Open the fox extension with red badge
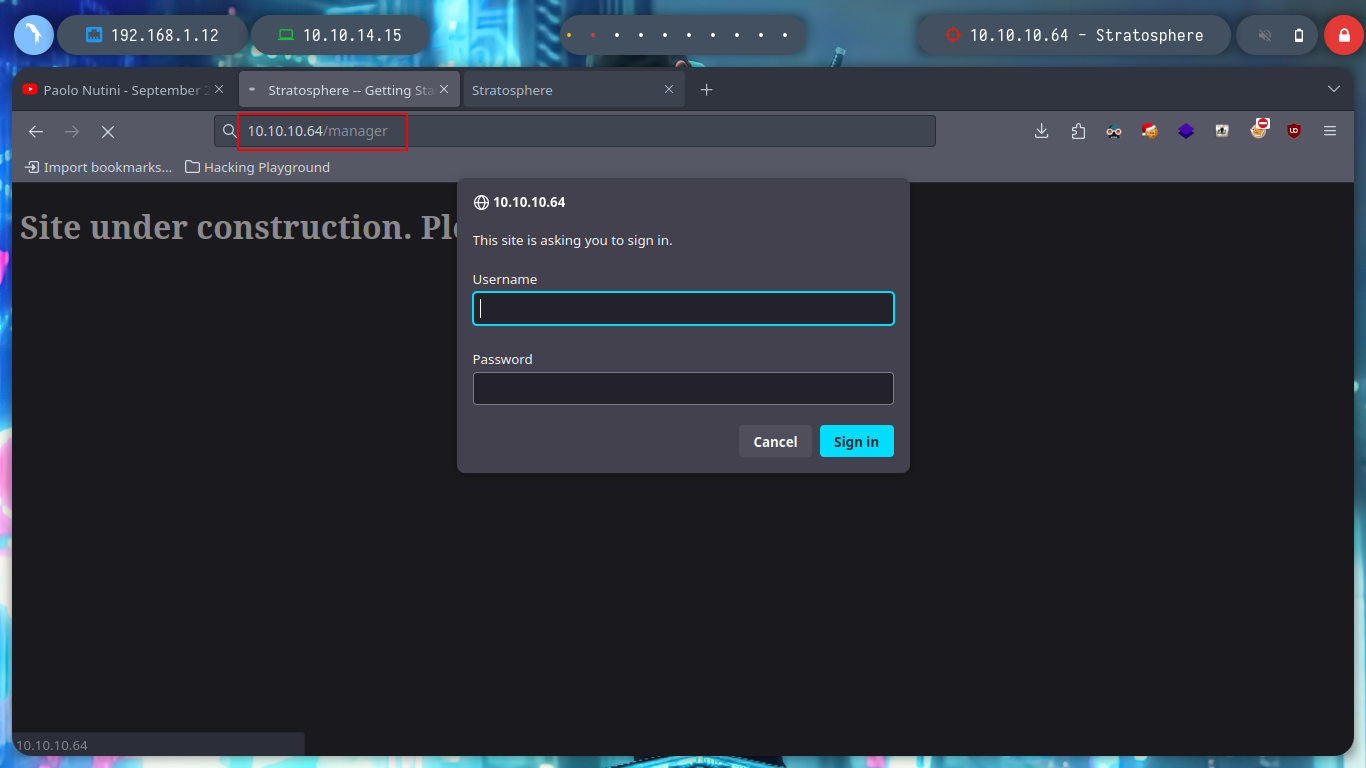The height and width of the screenshot is (768, 1366). 1258,129
